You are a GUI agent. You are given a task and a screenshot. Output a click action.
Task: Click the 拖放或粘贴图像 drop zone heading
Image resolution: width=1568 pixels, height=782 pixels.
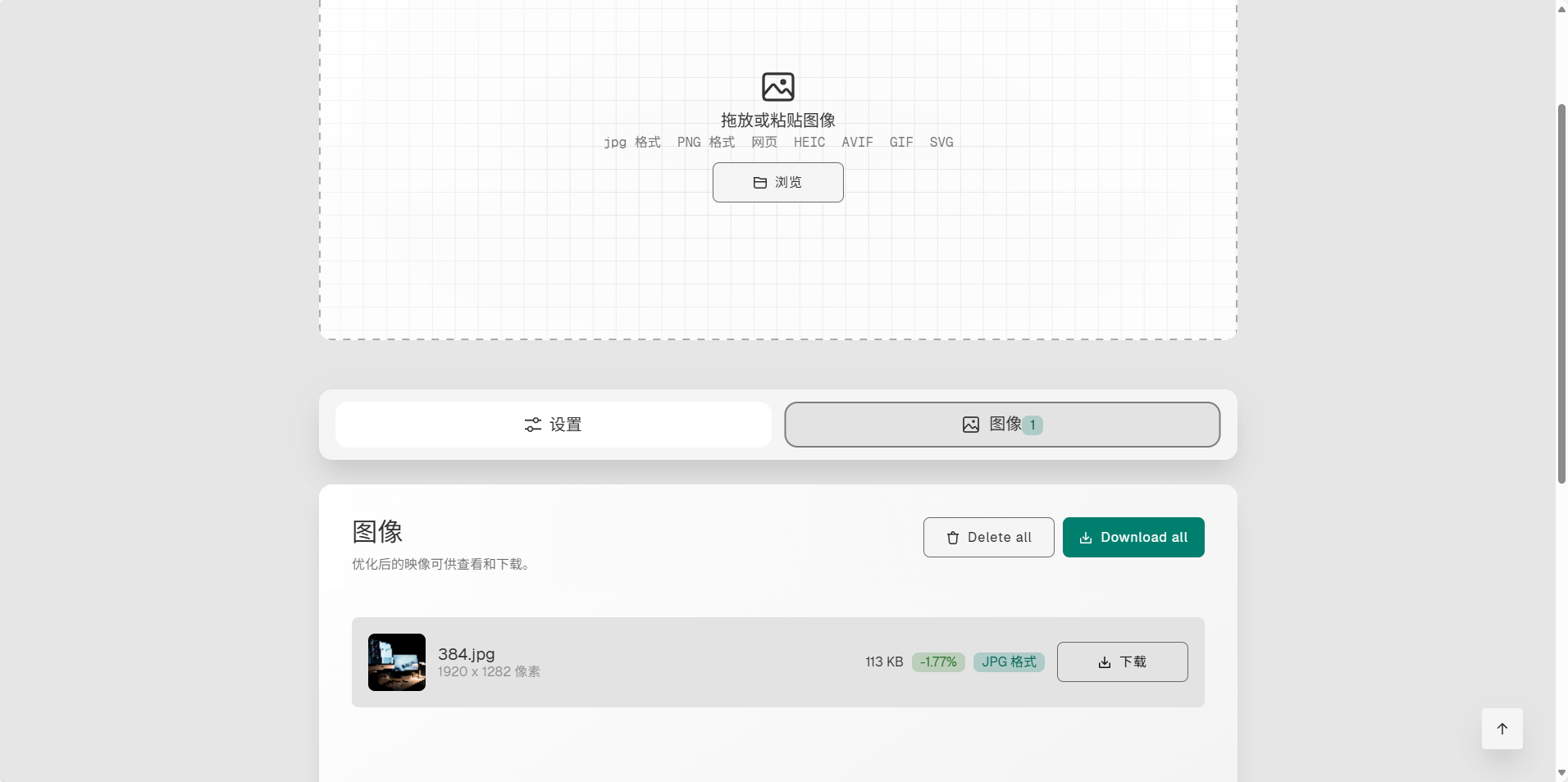(x=777, y=120)
